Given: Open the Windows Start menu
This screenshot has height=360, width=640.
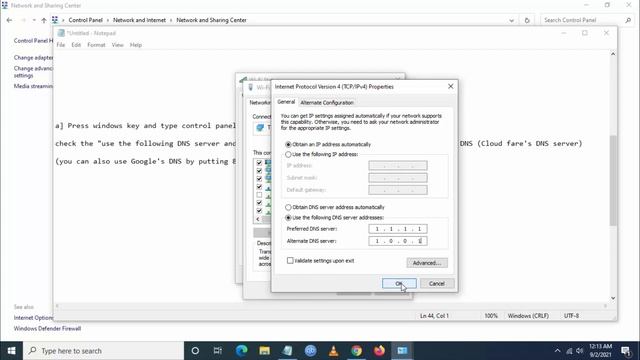Looking at the screenshot, I should pos(11,351).
